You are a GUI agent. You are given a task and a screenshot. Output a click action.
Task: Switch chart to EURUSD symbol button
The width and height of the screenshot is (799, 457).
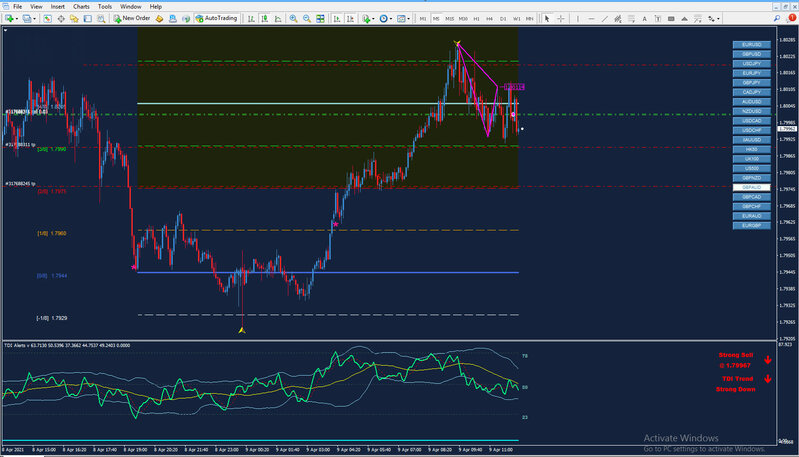click(752, 45)
